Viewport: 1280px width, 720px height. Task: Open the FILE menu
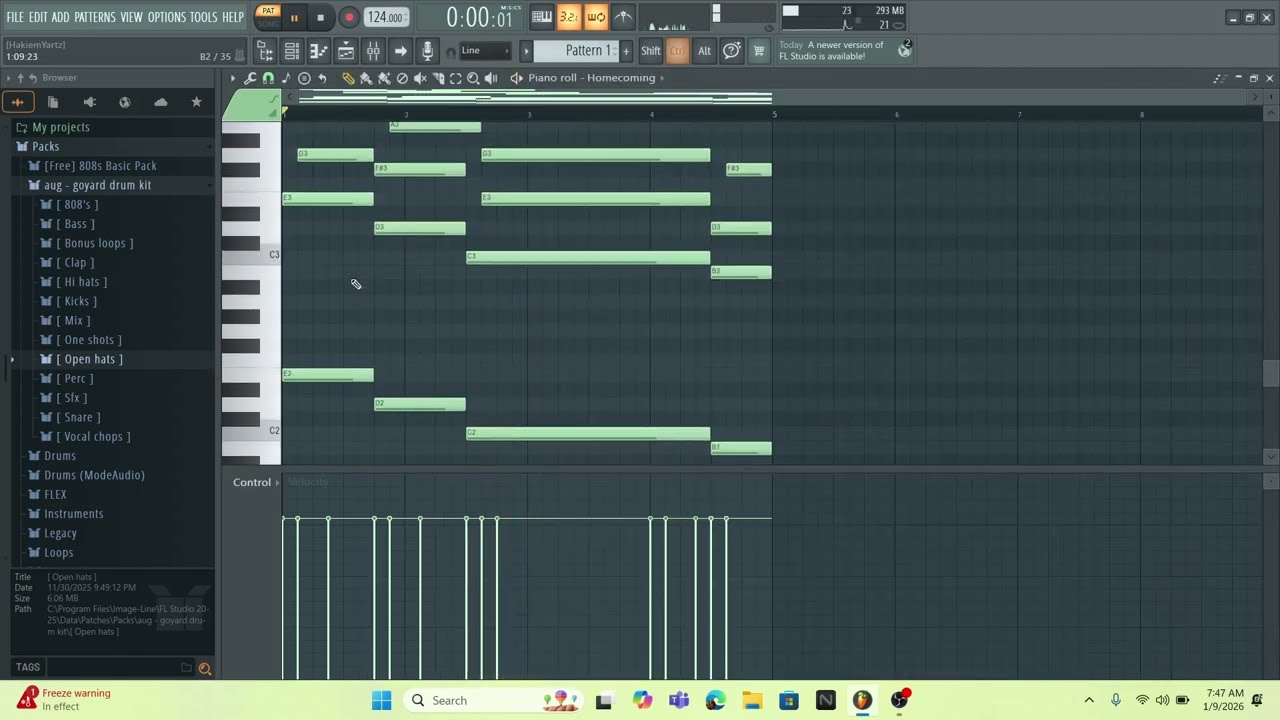(x=15, y=17)
